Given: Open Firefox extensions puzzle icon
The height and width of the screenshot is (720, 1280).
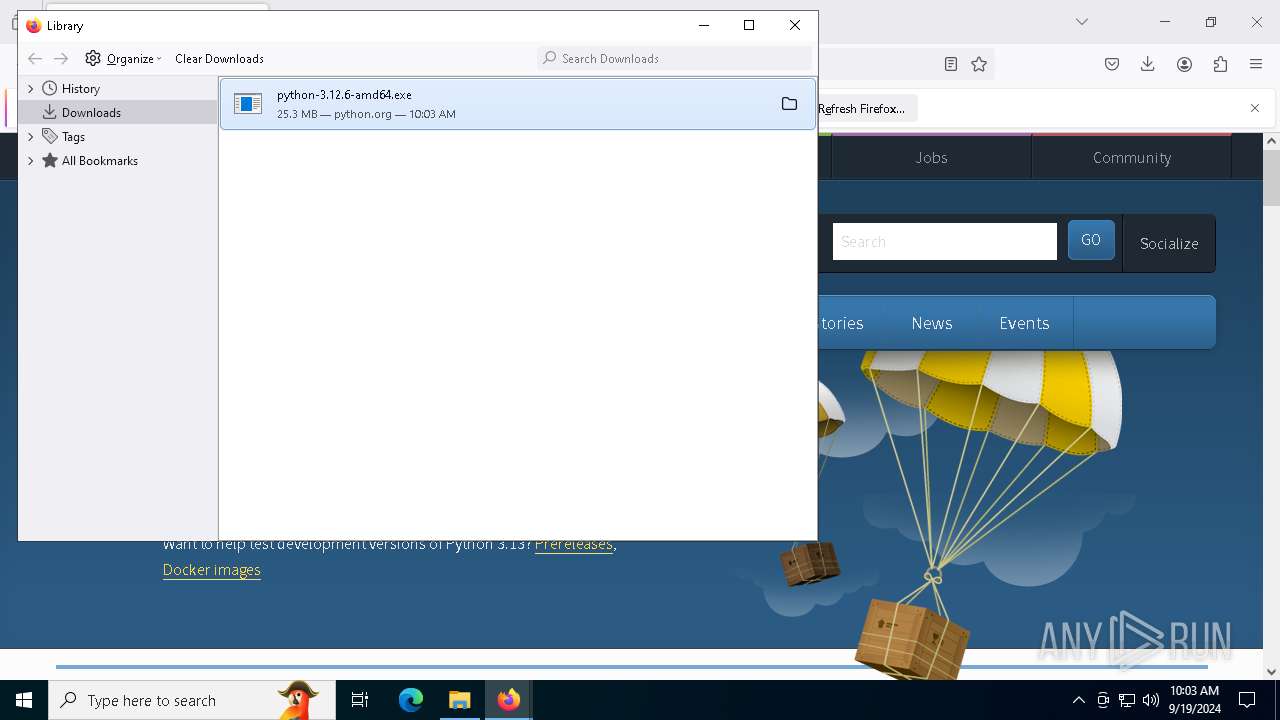Looking at the screenshot, I should [x=1220, y=64].
